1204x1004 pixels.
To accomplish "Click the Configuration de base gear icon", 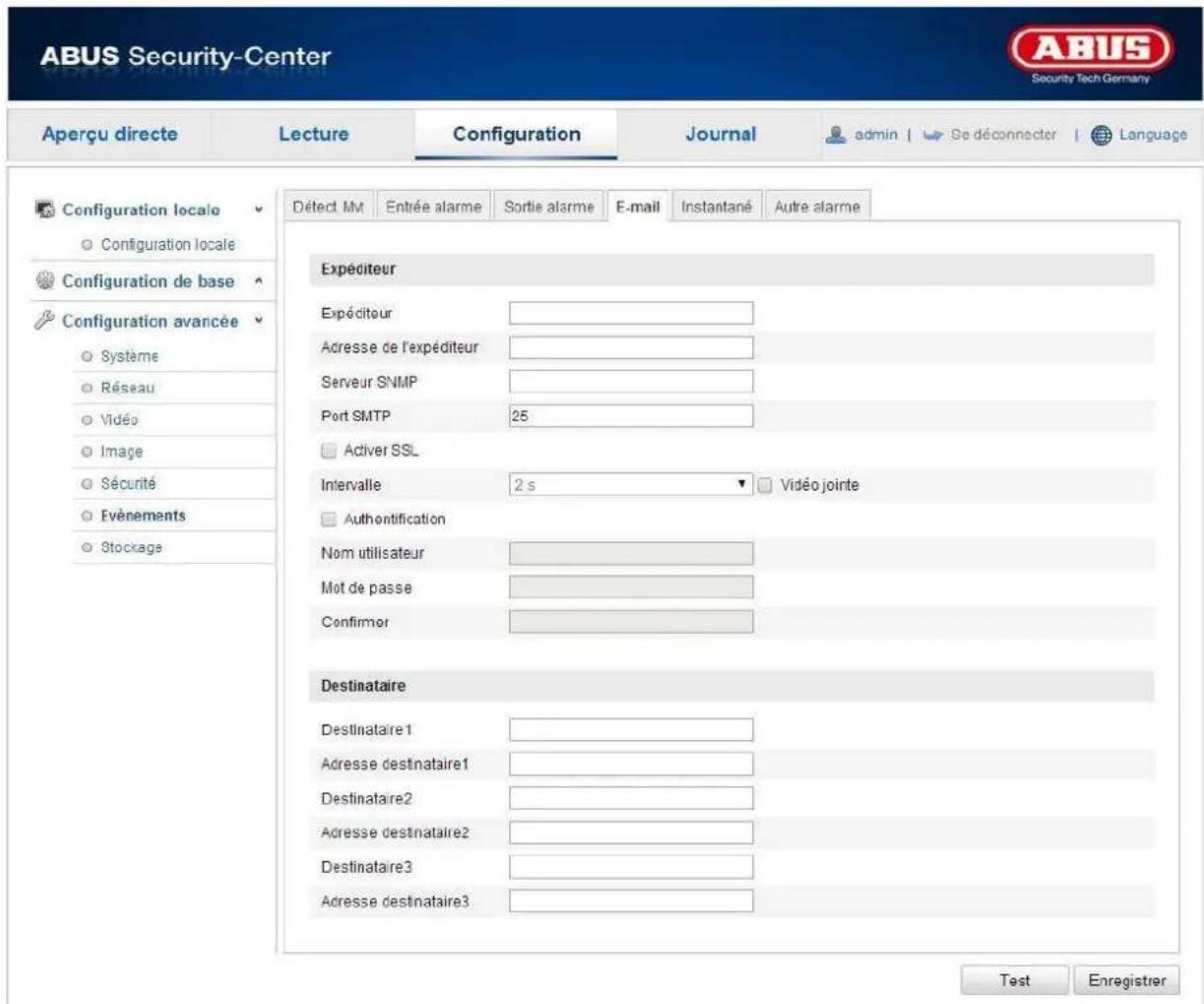I will 45,281.
